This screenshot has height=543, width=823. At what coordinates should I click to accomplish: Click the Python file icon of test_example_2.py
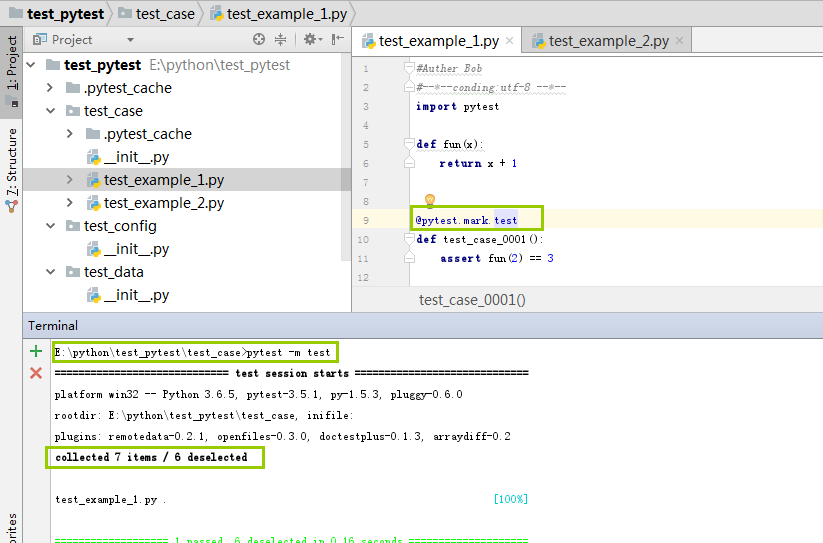coord(93,203)
